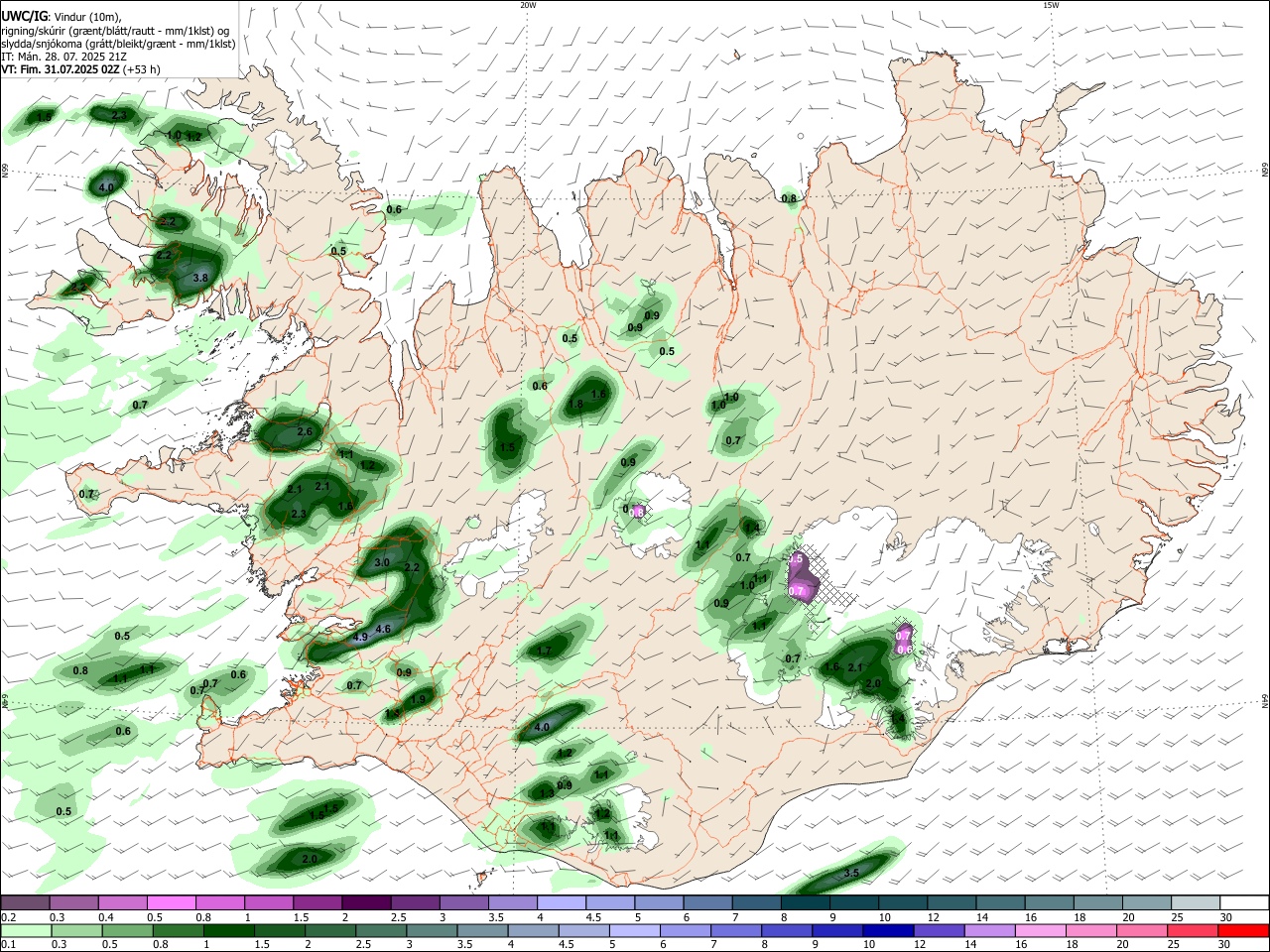The image size is (1270, 952).
Task: Click the '15W' longitude label
Action: tap(1051, 5)
